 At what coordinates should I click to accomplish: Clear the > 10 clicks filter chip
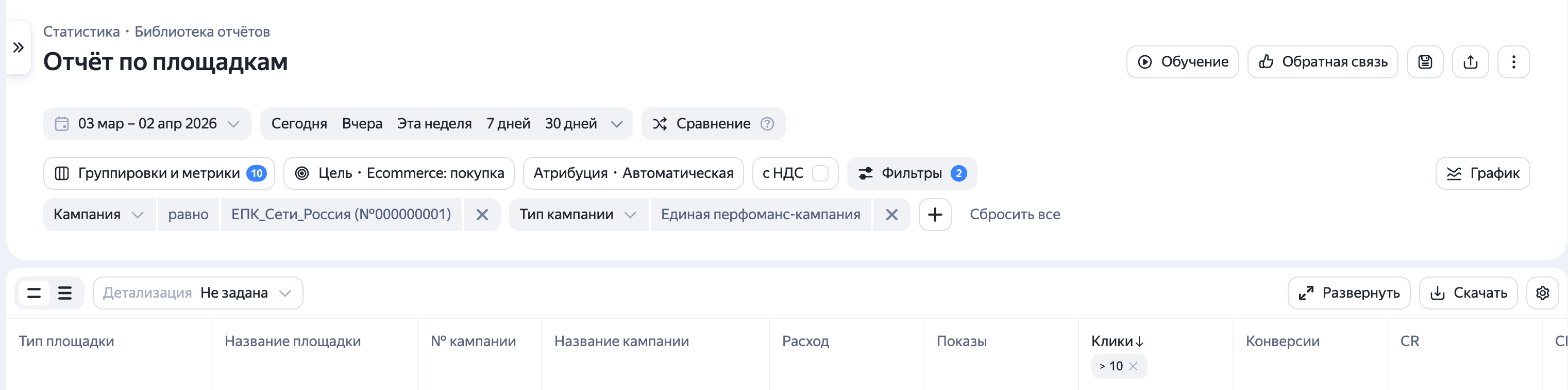(x=1133, y=366)
